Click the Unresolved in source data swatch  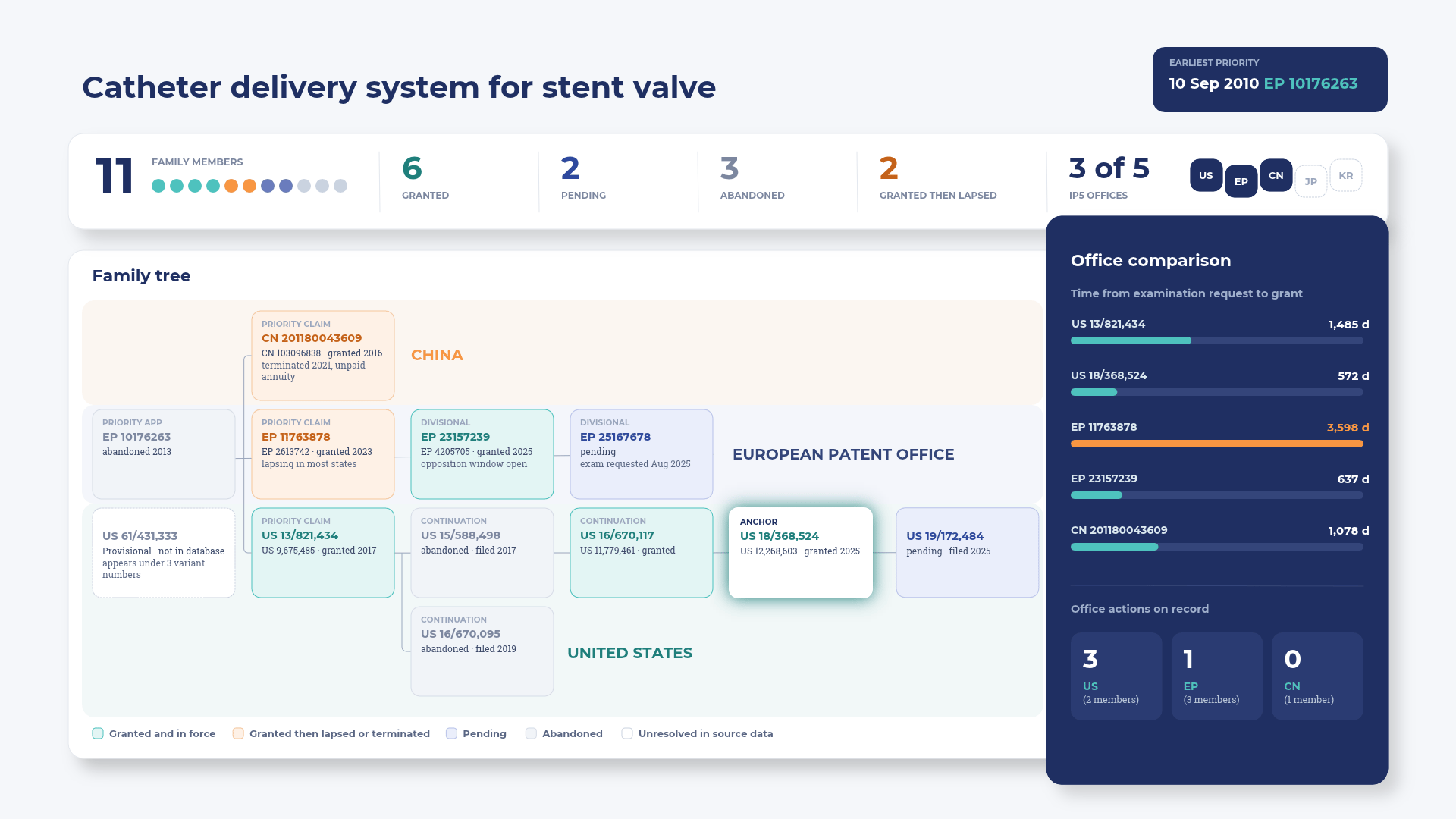627,733
